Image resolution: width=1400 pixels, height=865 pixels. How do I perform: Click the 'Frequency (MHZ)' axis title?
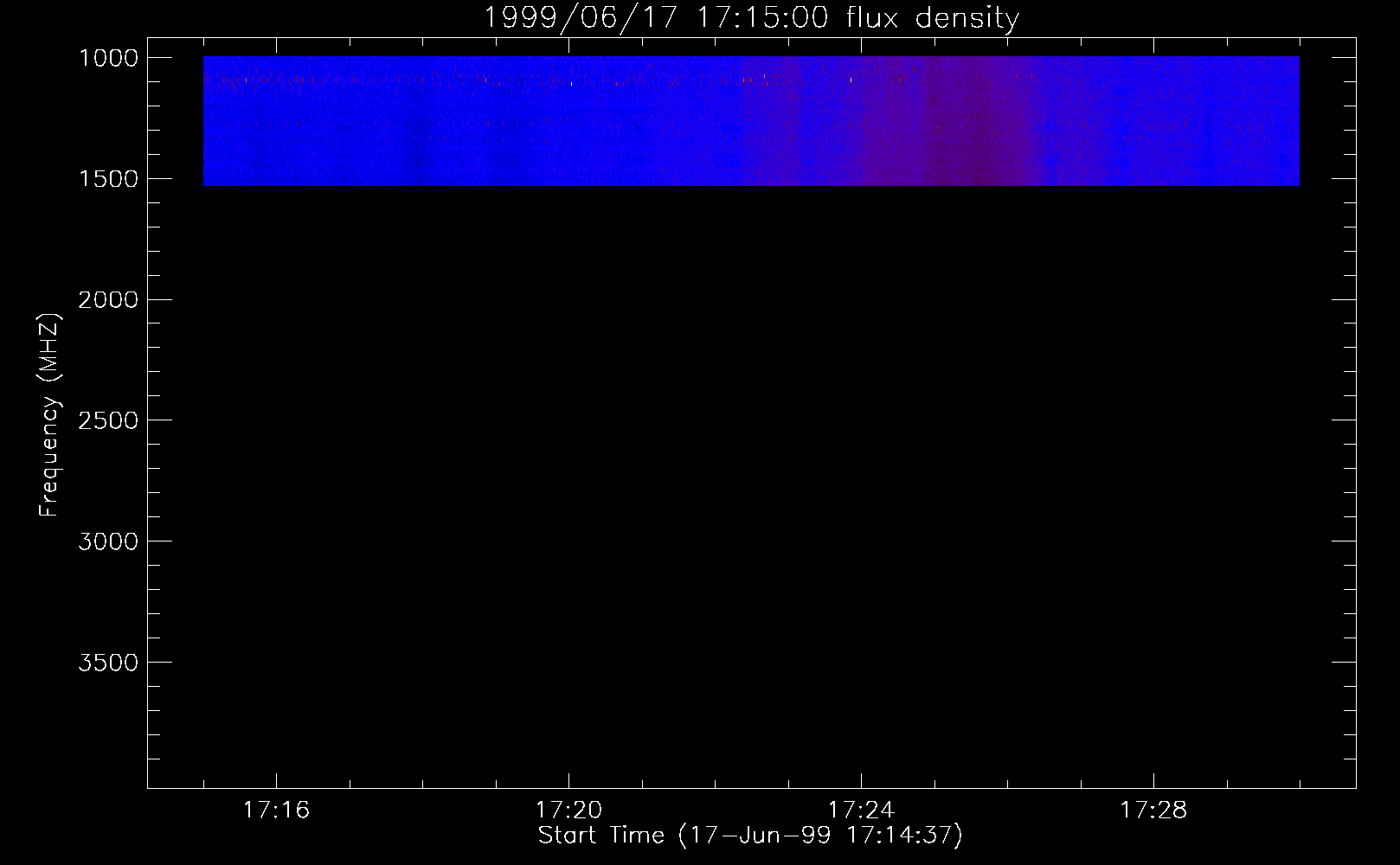pos(50,415)
